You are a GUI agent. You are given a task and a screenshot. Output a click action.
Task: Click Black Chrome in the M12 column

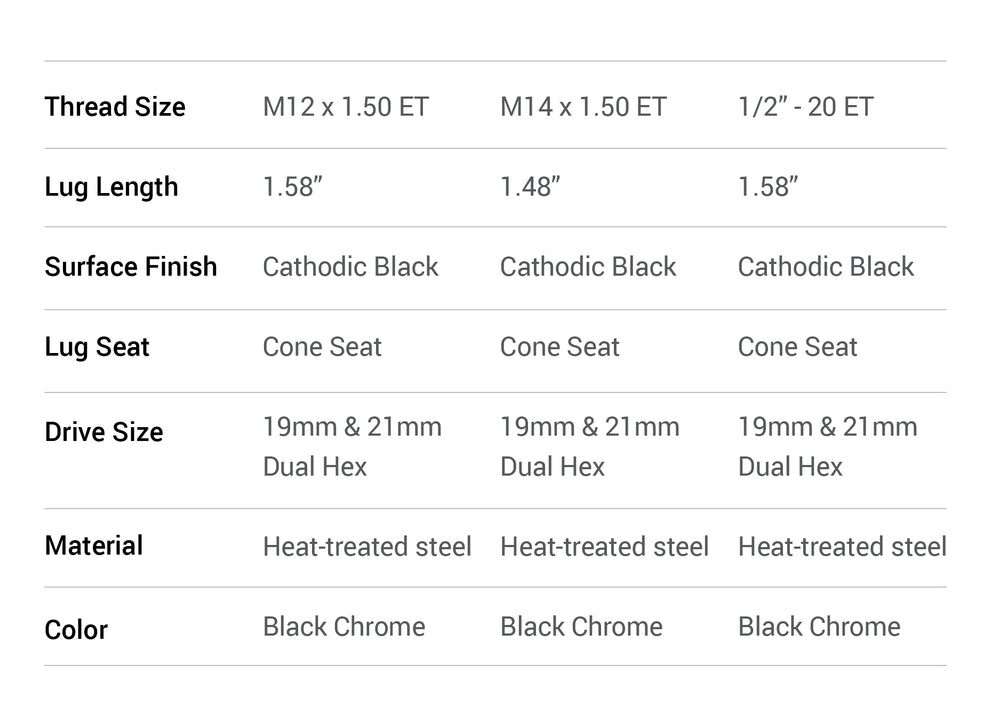344,627
